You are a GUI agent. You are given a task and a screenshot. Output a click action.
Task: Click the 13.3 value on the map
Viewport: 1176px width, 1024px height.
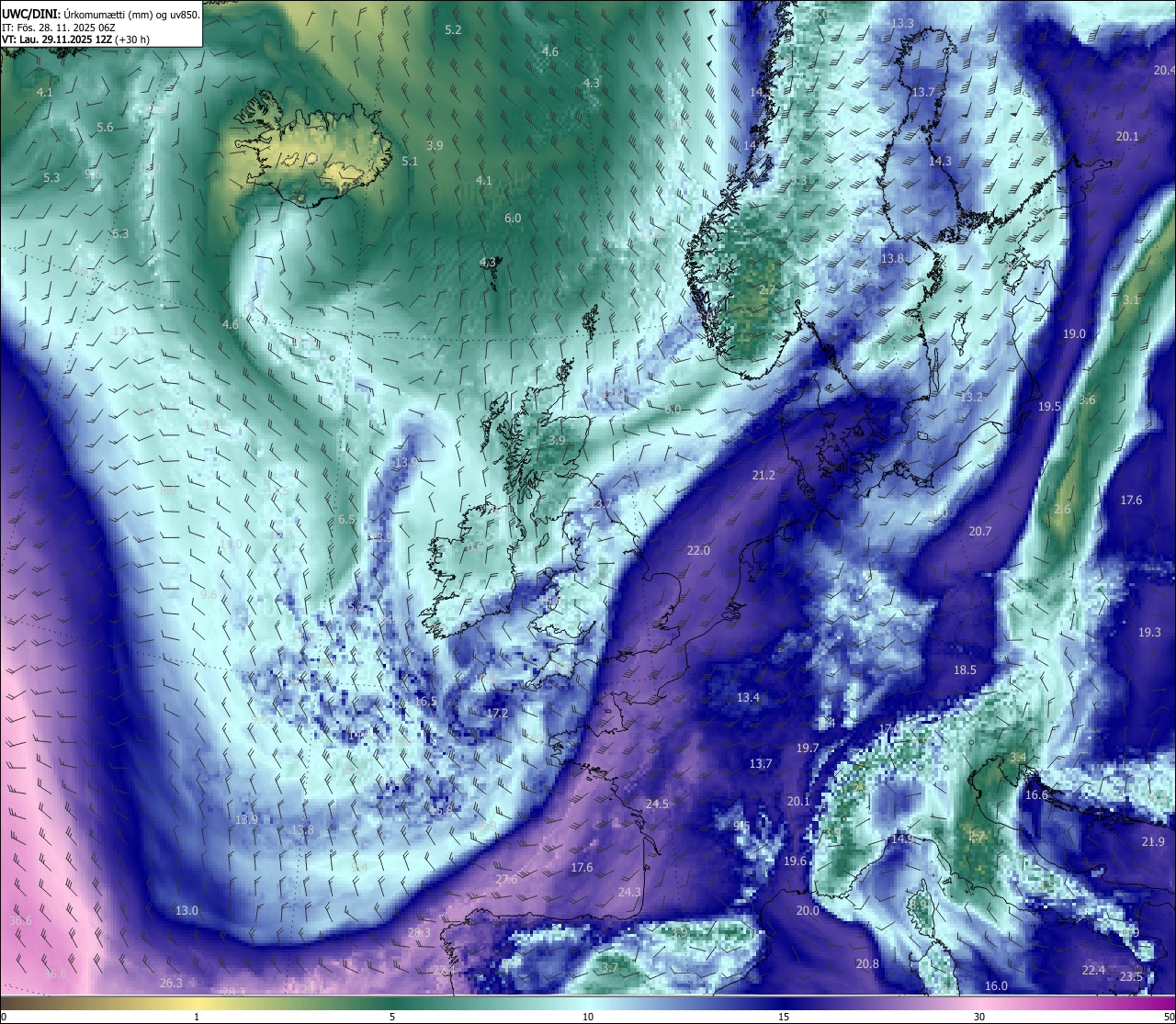[902, 24]
